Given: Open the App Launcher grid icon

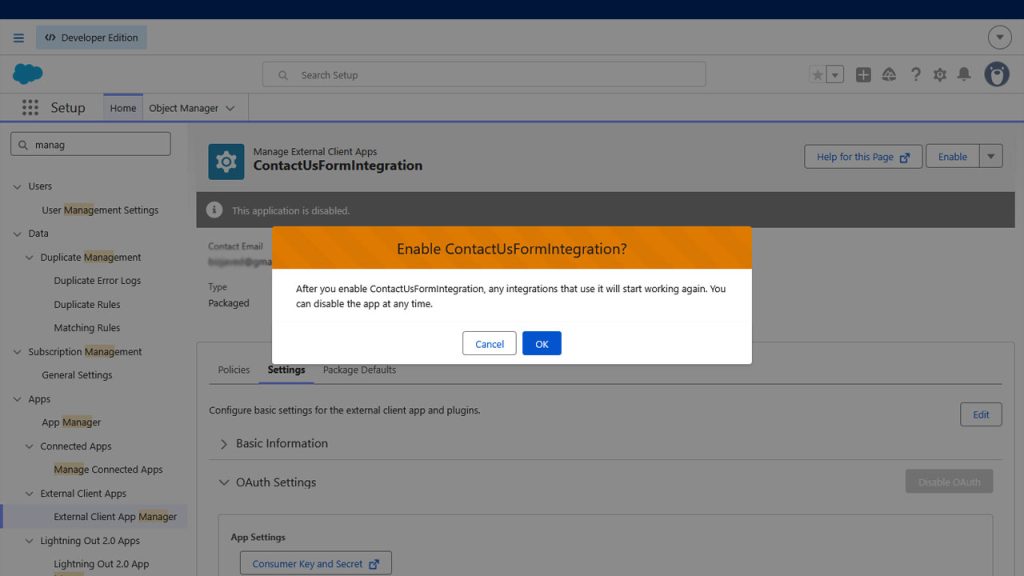Looking at the screenshot, I should tap(30, 107).
